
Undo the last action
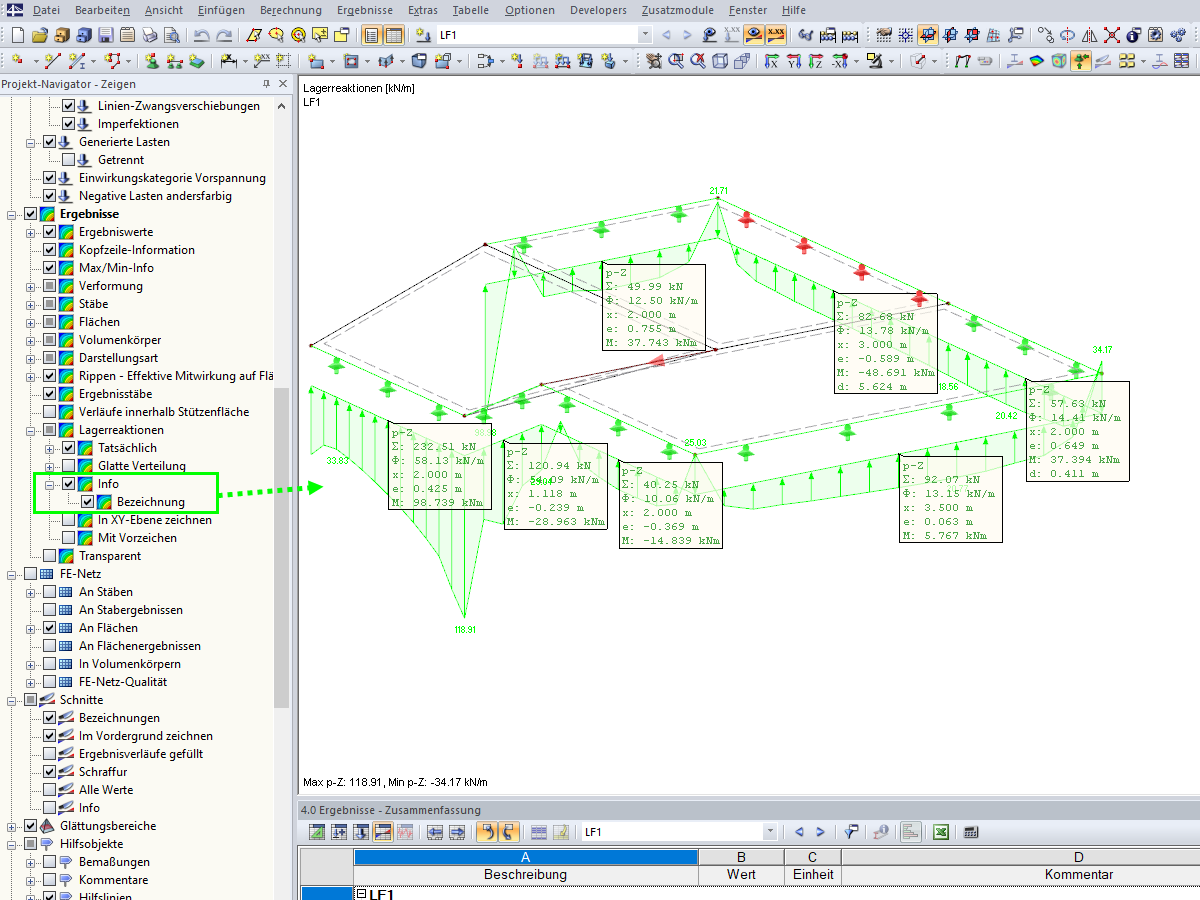click(201, 35)
